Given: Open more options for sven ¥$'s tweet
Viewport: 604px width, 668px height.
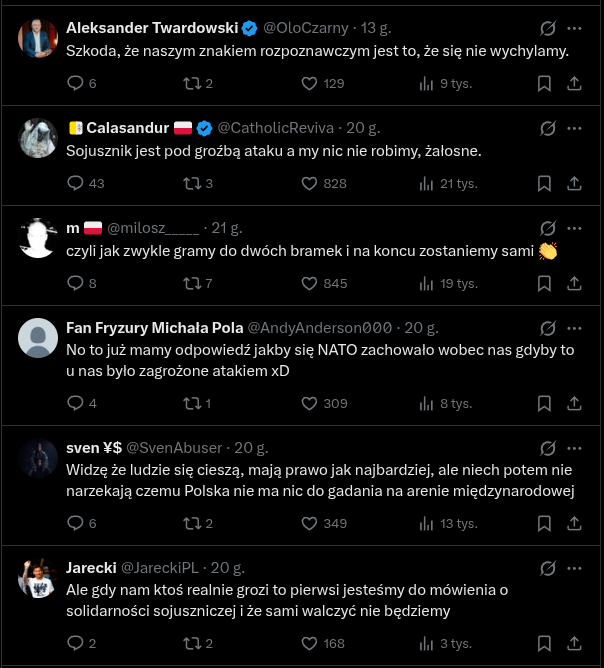Looking at the screenshot, I should pyautogui.click(x=574, y=448).
